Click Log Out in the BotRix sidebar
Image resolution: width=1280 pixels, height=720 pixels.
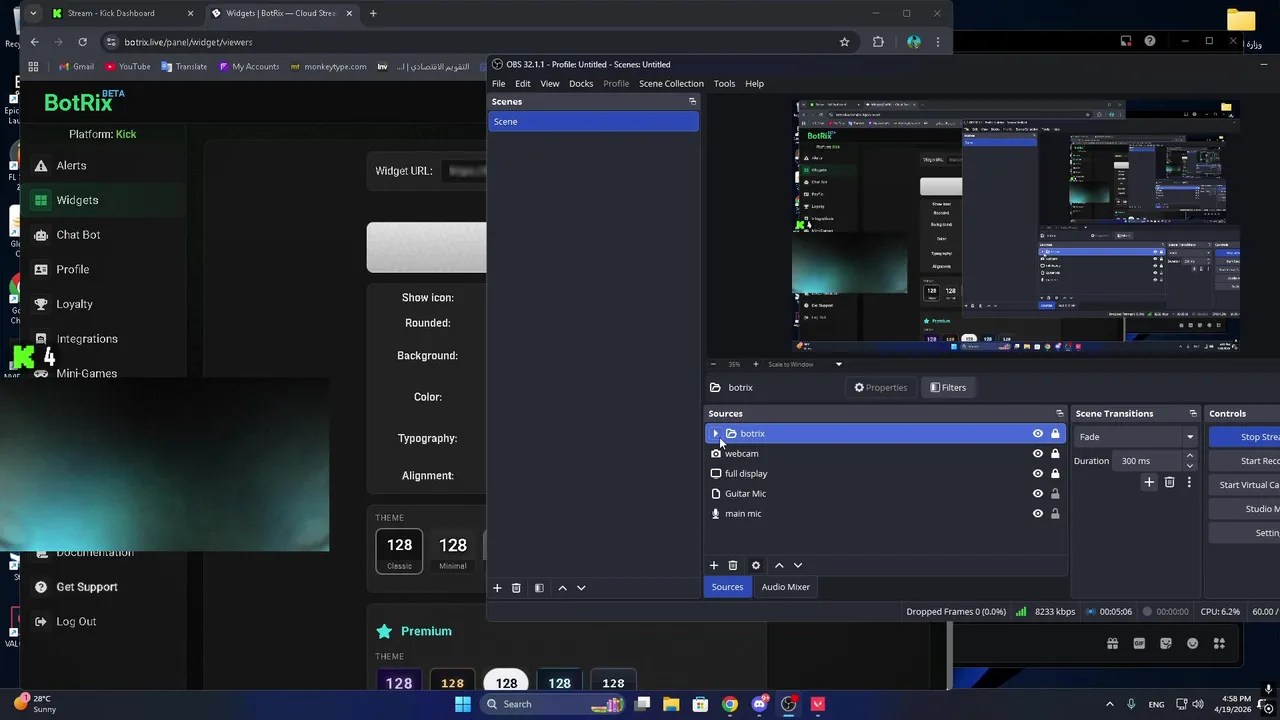[76, 621]
